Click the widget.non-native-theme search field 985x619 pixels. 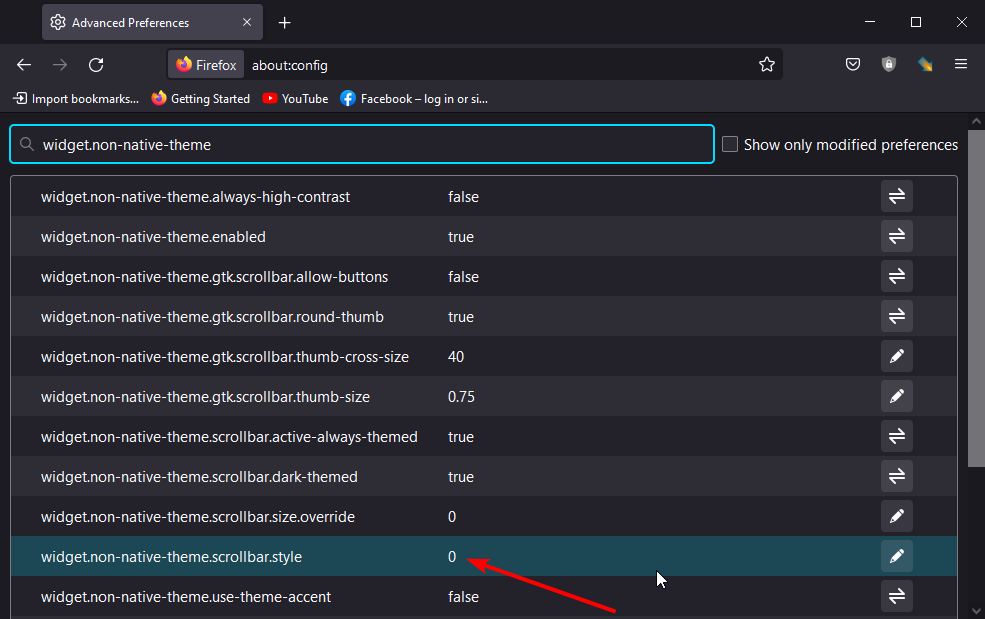tap(362, 145)
